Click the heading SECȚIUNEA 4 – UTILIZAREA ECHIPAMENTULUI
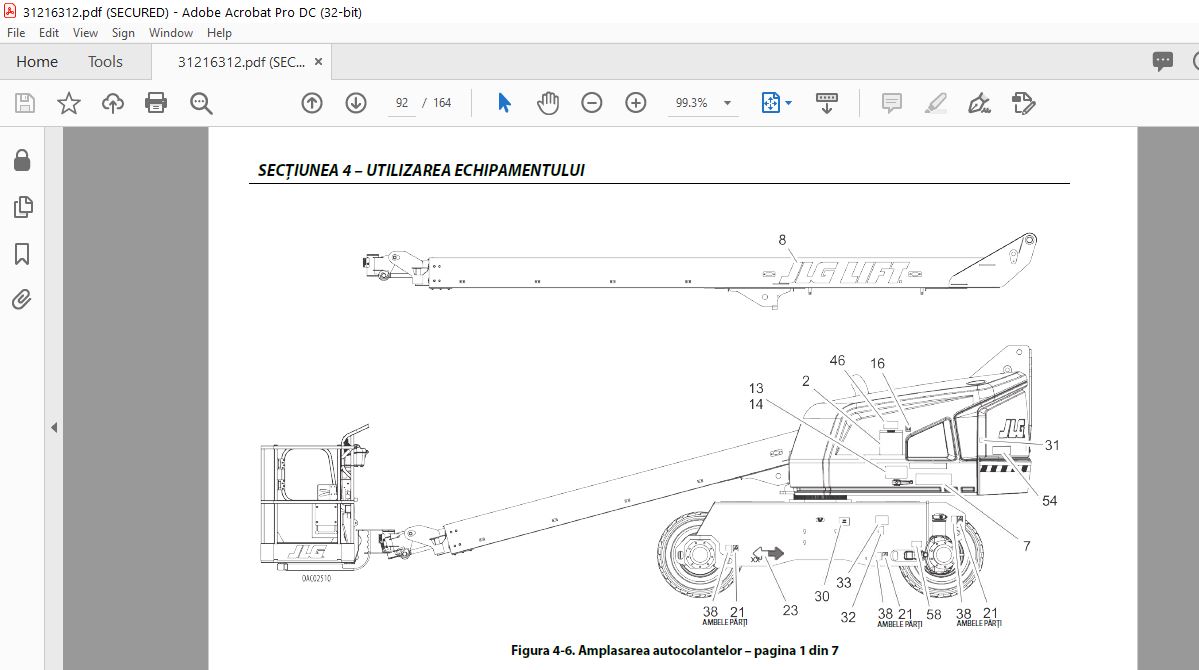 point(421,170)
